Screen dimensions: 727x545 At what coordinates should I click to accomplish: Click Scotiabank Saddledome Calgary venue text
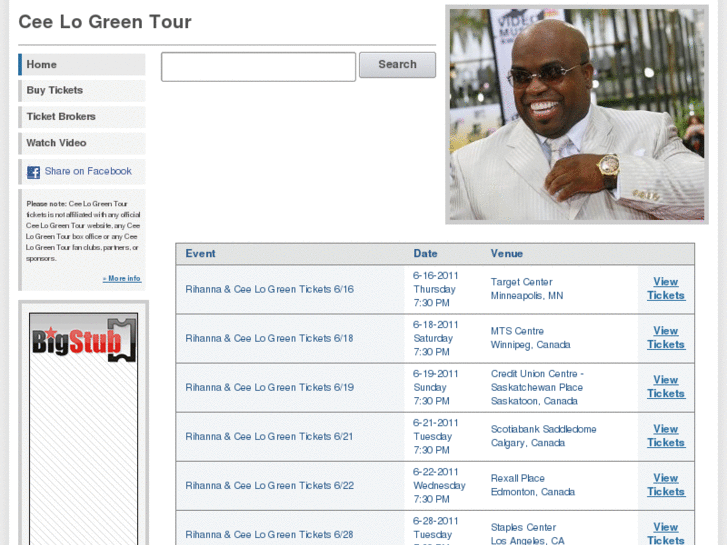tap(543, 436)
